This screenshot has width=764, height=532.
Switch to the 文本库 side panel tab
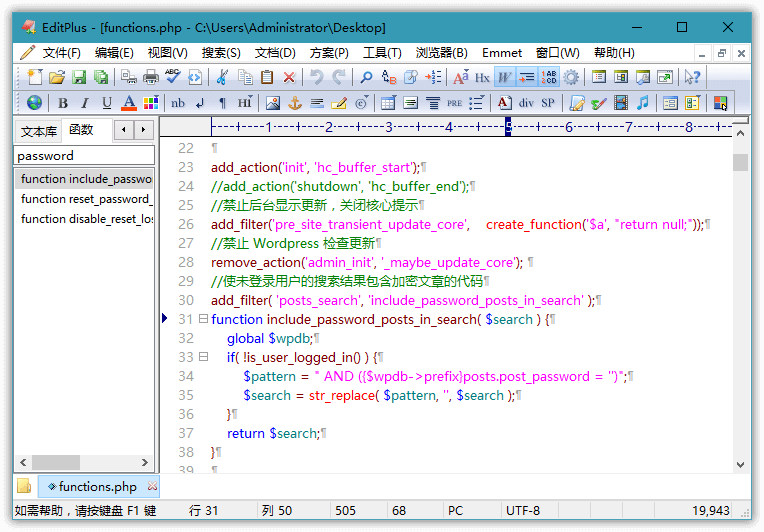[x=39, y=131]
